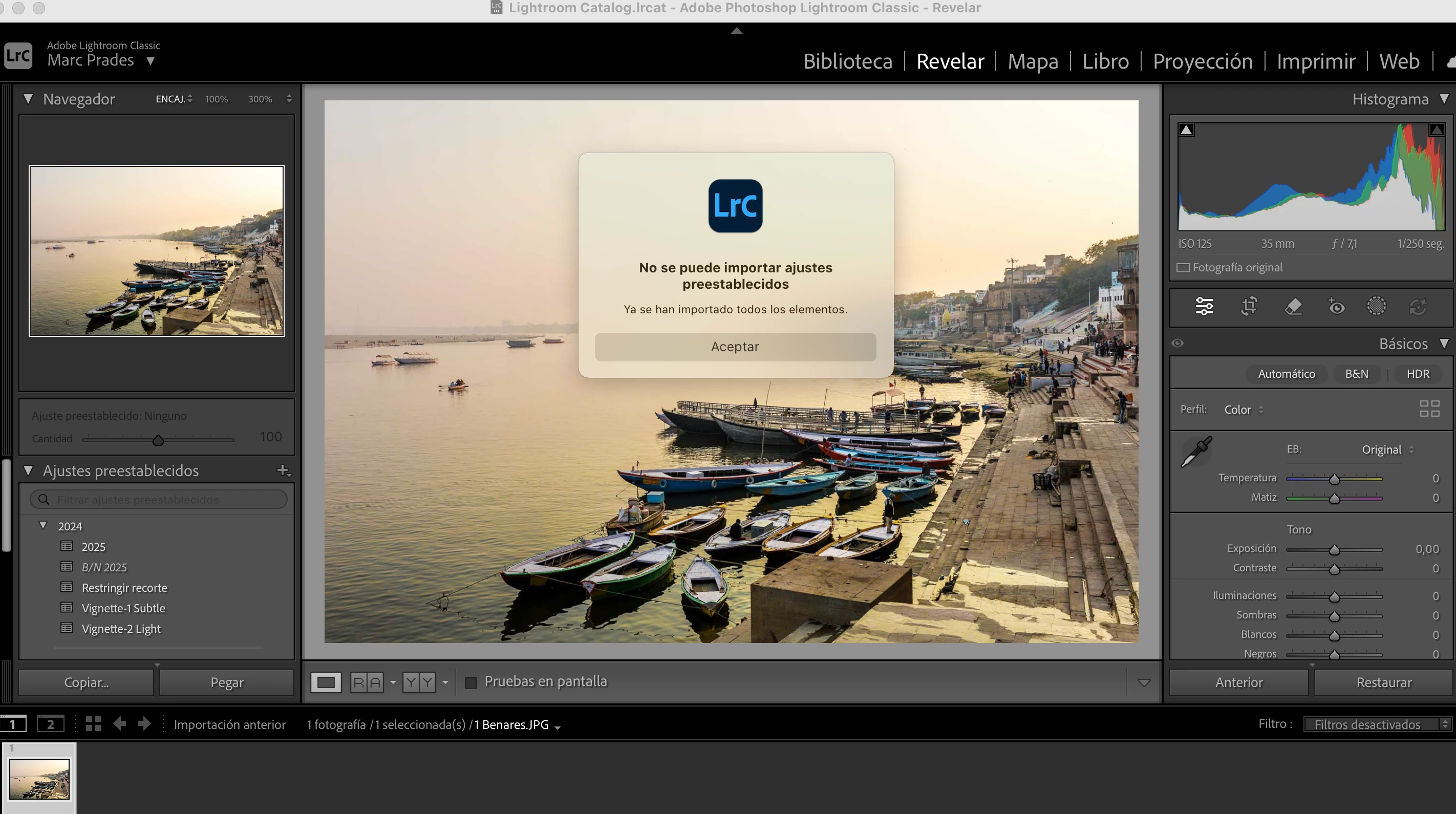Open the EB Original white balance dropdown
The width and height of the screenshot is (1456, 814).
pyautogui.click(x=1387, y=450)
